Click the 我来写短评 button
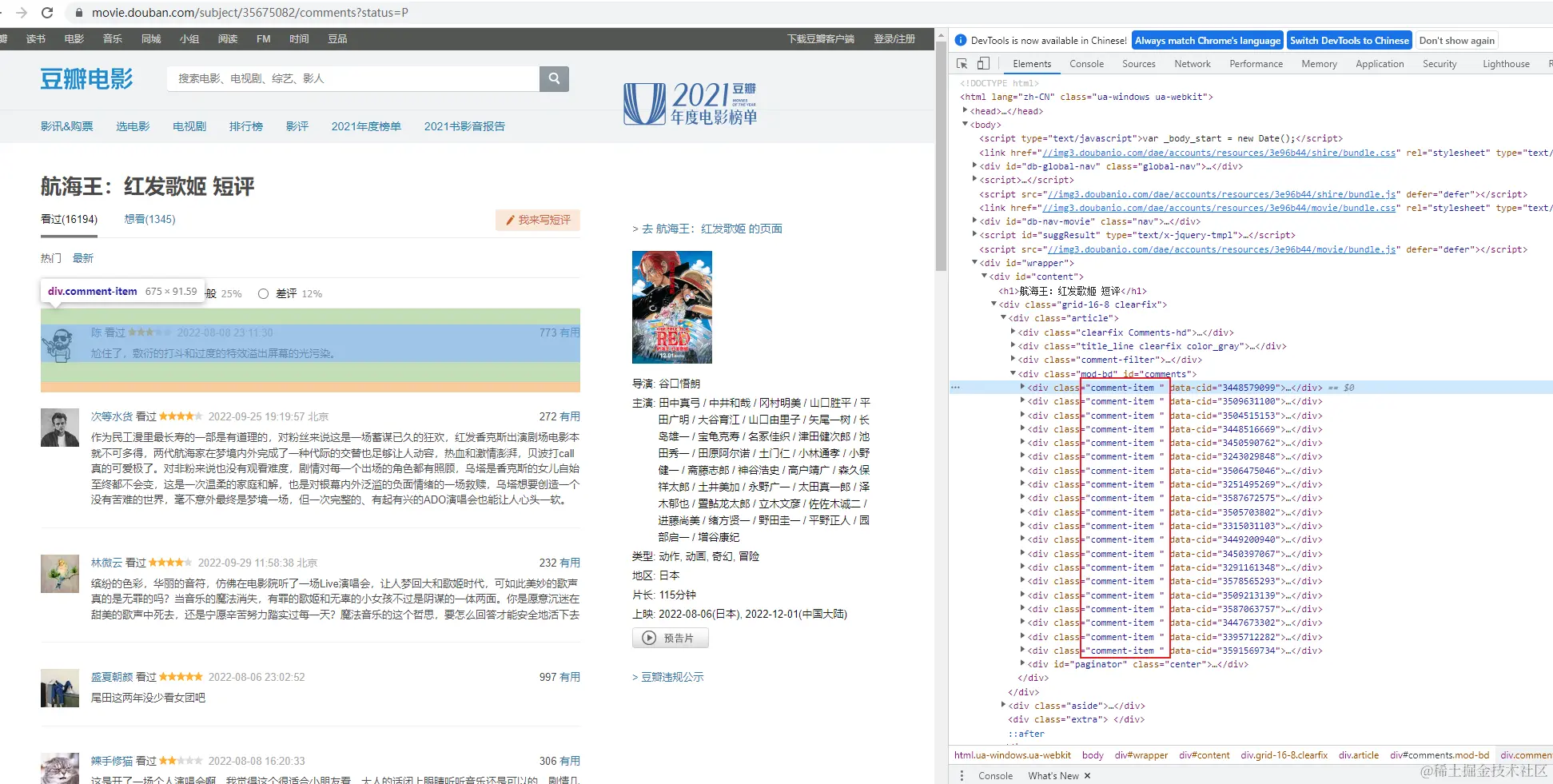Image resolution: width=1553 pixels, height=784 pixels. tap(538, 220)
